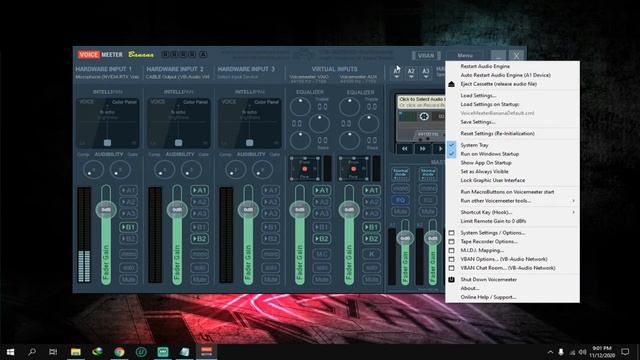Toggle B2 routing on Hardware Input 2
640x360 pixels.
[x=200, y=239]
